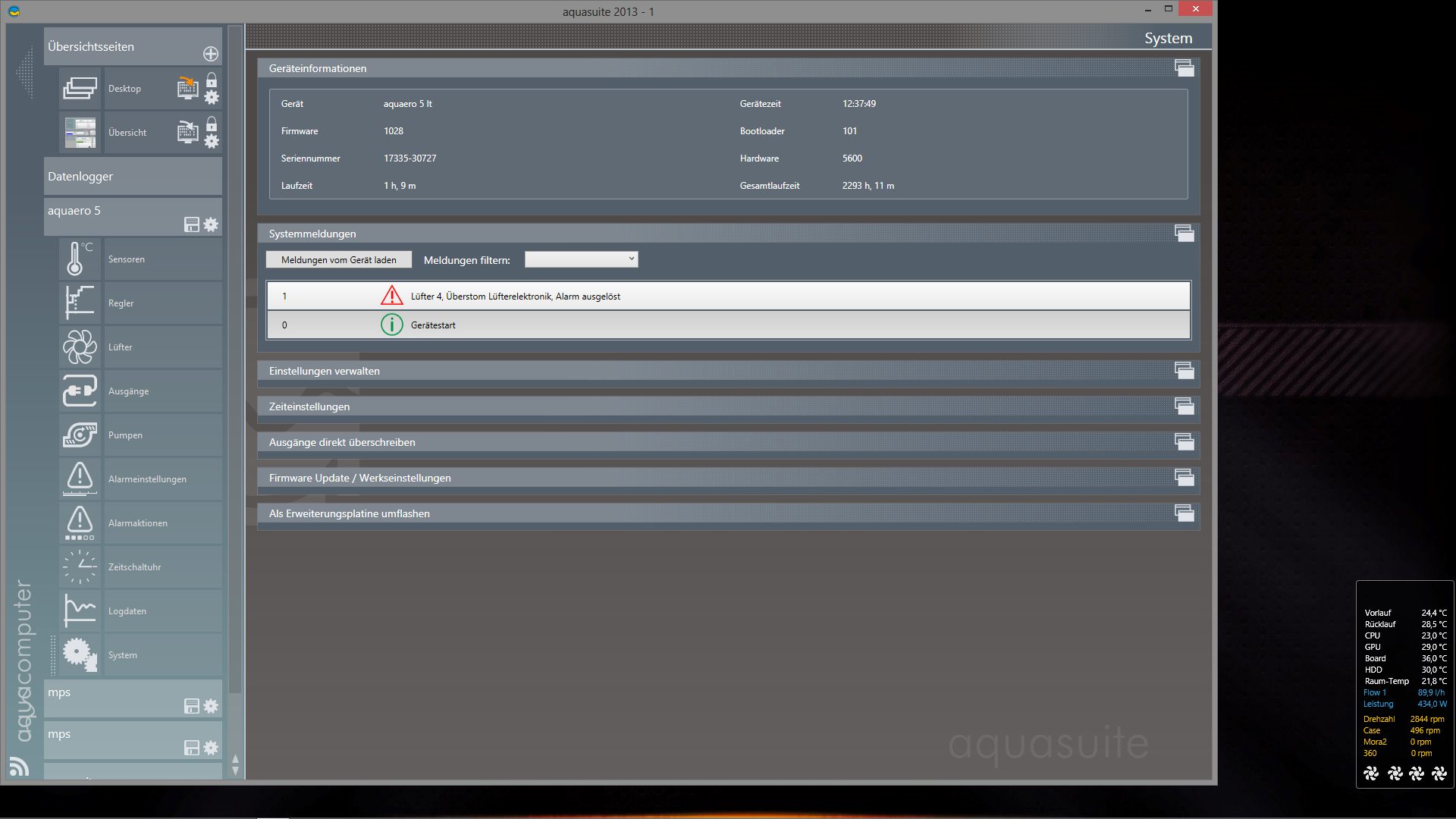1456x819 pixels.
Task: Click the Sensoren thermometer icon
Action: [80, 259]
